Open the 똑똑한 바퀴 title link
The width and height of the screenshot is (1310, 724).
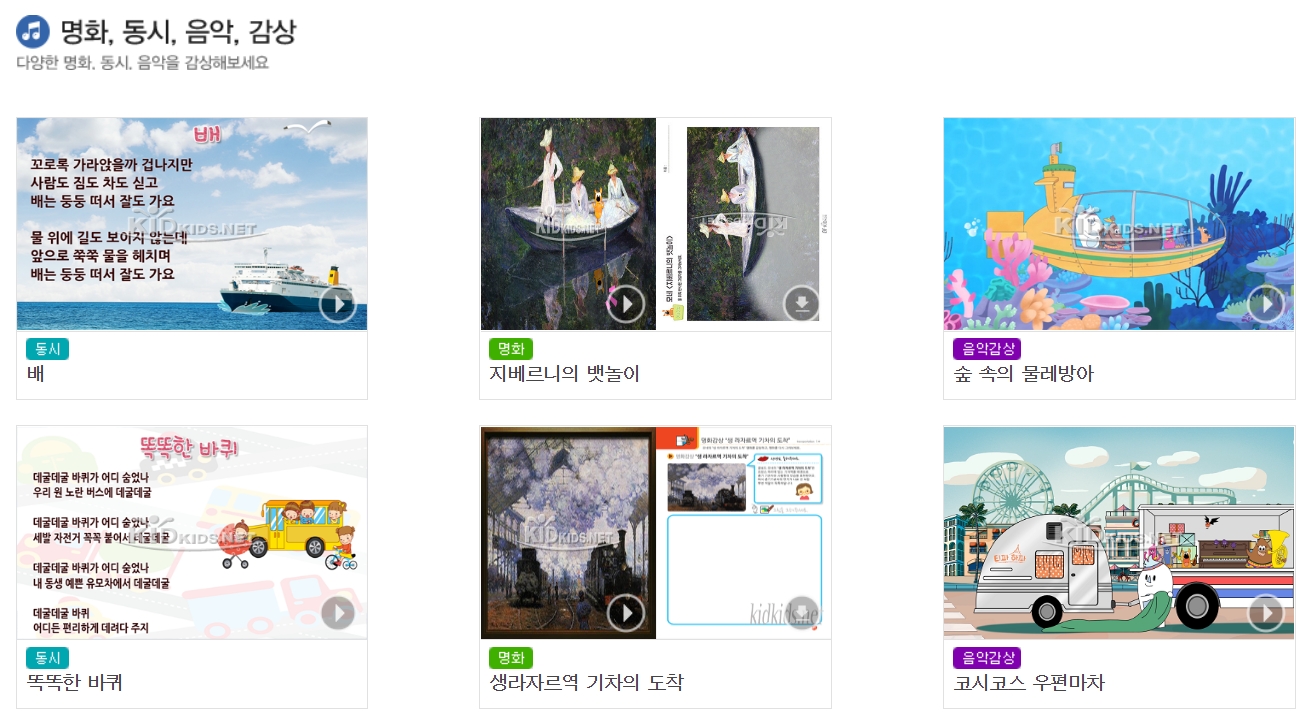point(75,683)
